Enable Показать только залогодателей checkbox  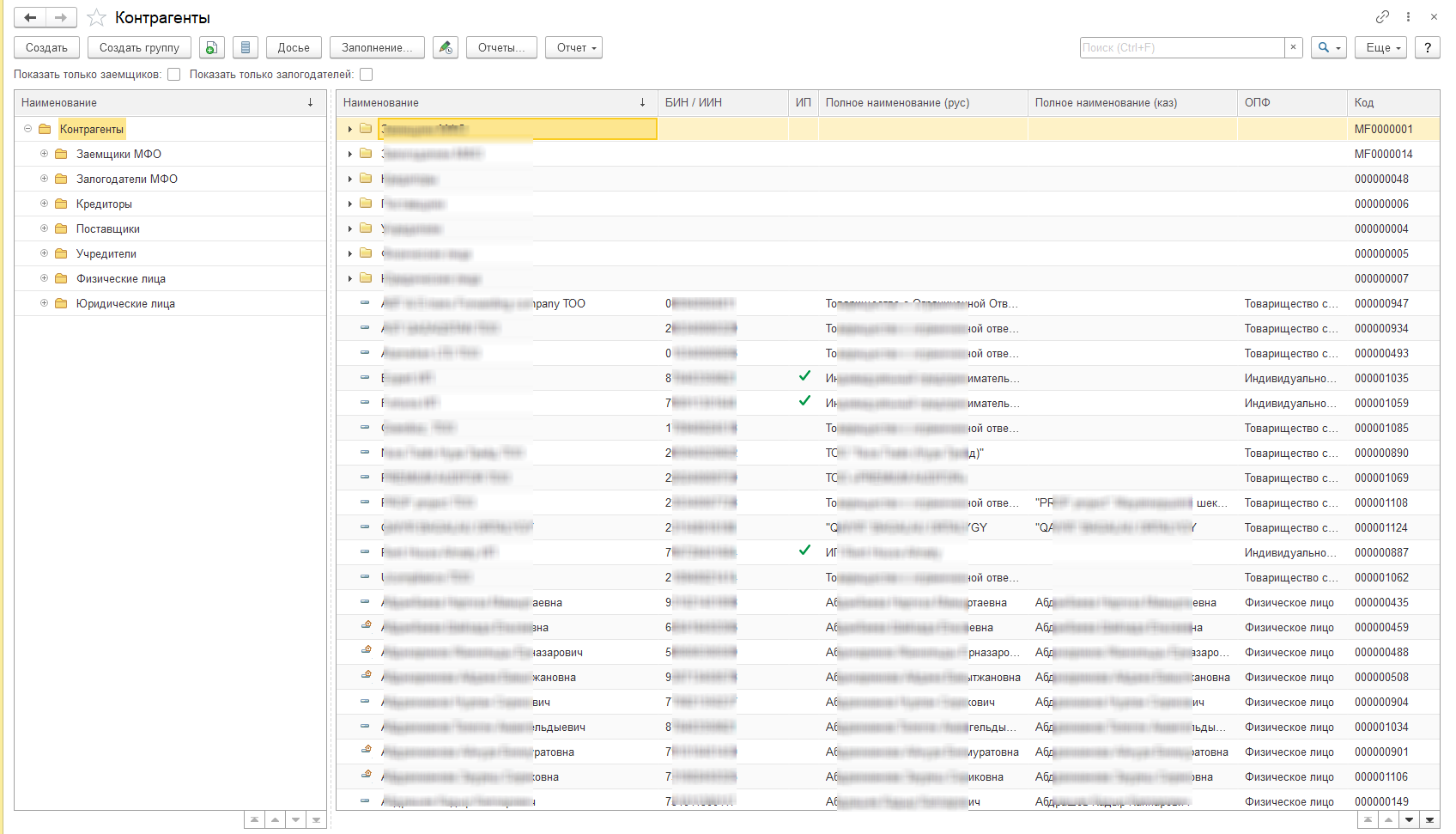pyautogui.click(x=366, y=75)
